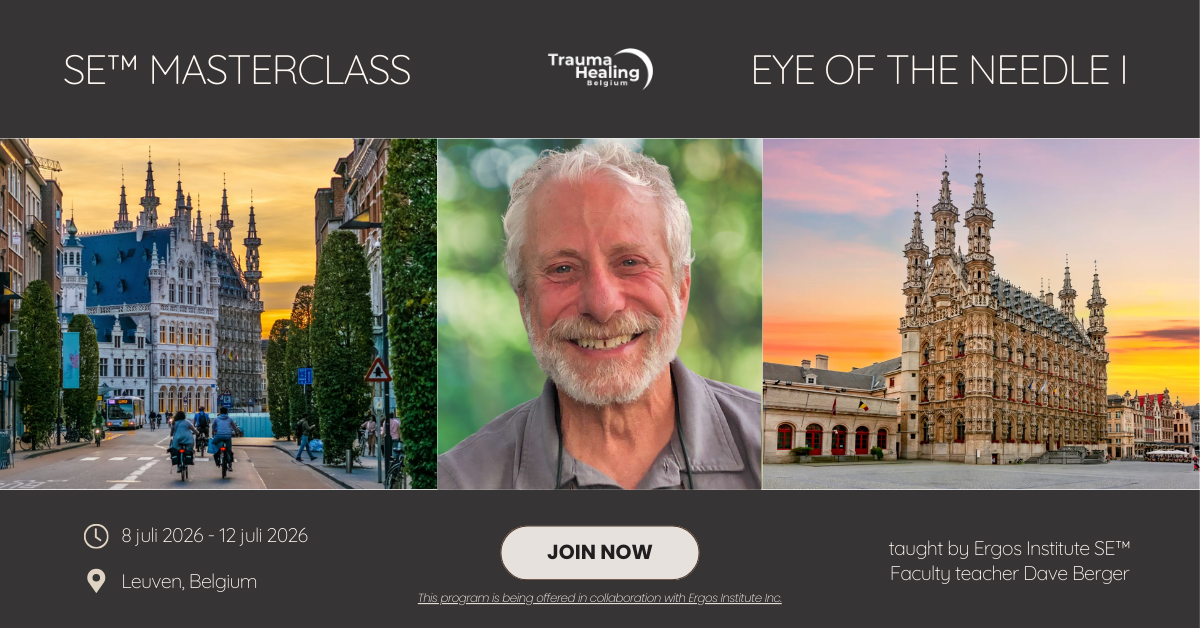Viewport: 1200px width, 628px height.
Task: Select the gothic town hall sunset photo
Action: point(981,314)
